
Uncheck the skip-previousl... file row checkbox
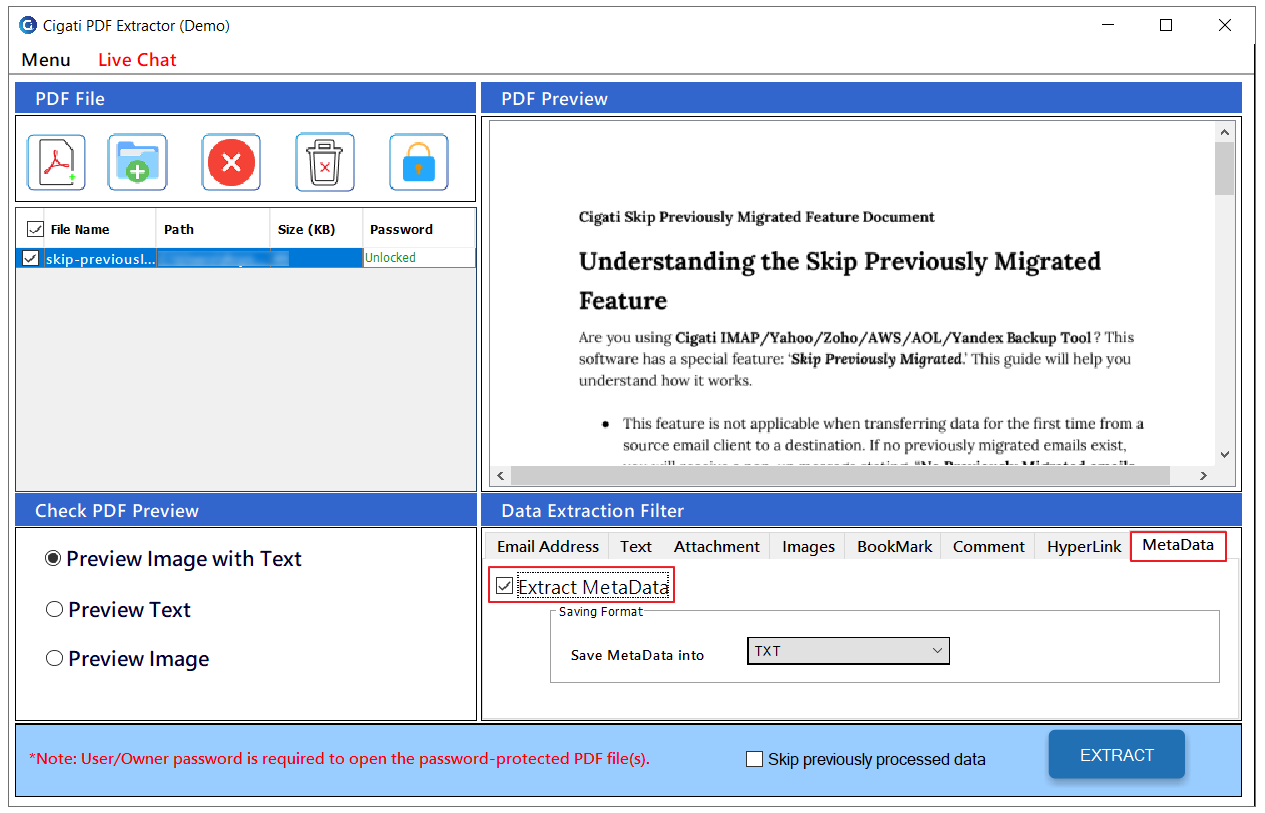coord(31,258)
